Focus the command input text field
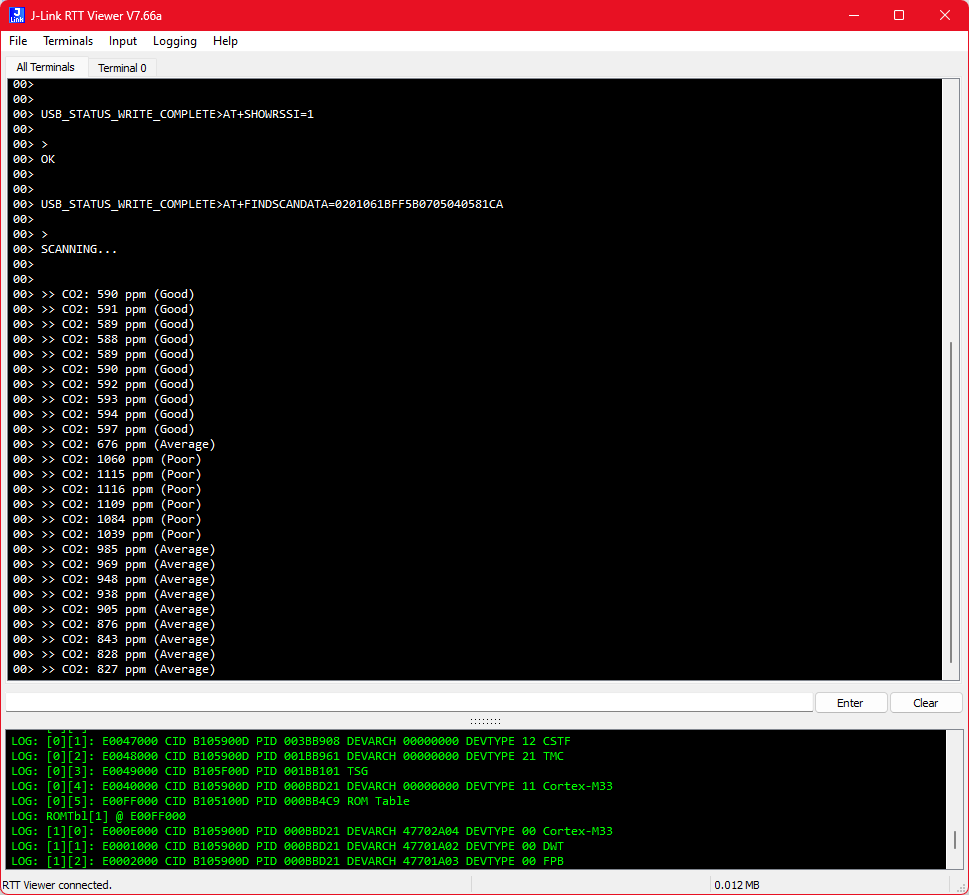Image resolution: width=969 pixels, height=895 pixels. pos(410,703)
